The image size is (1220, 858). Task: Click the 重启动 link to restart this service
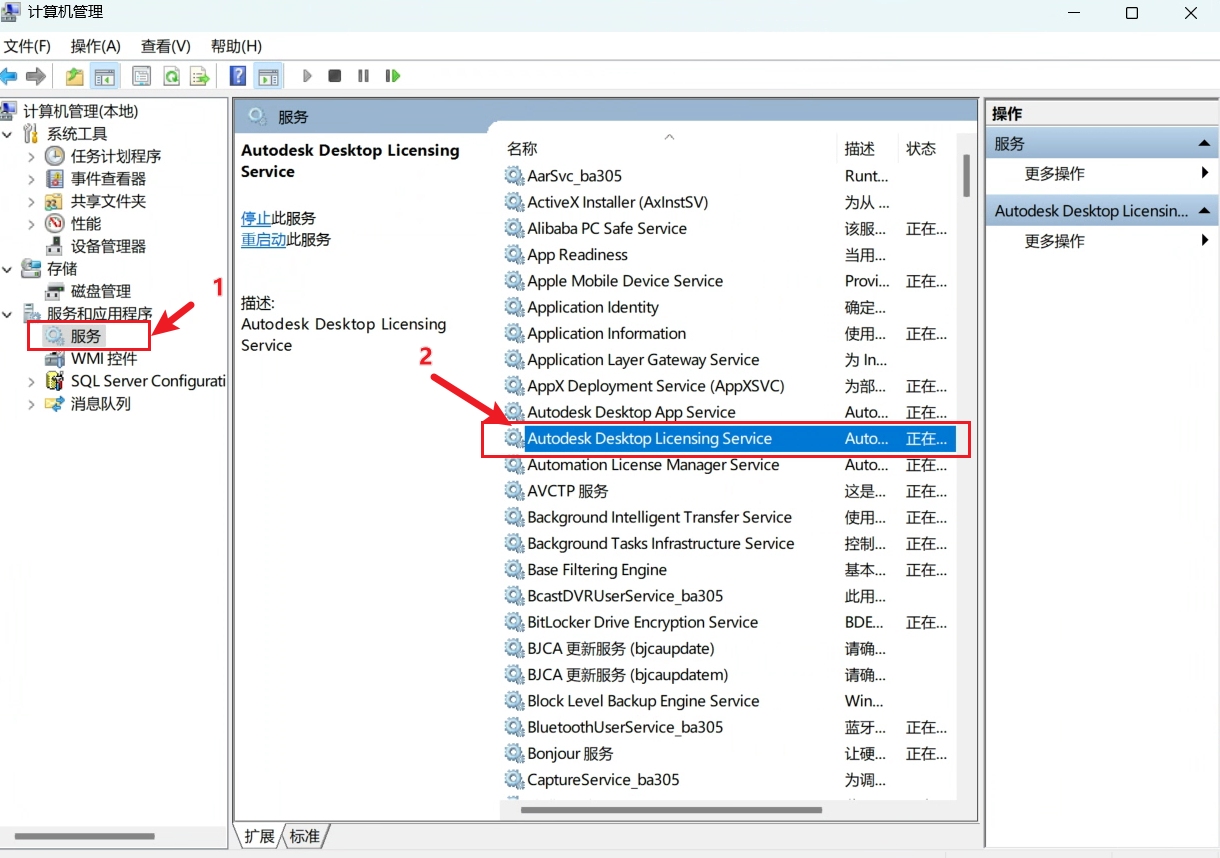[x=264, y=240]
